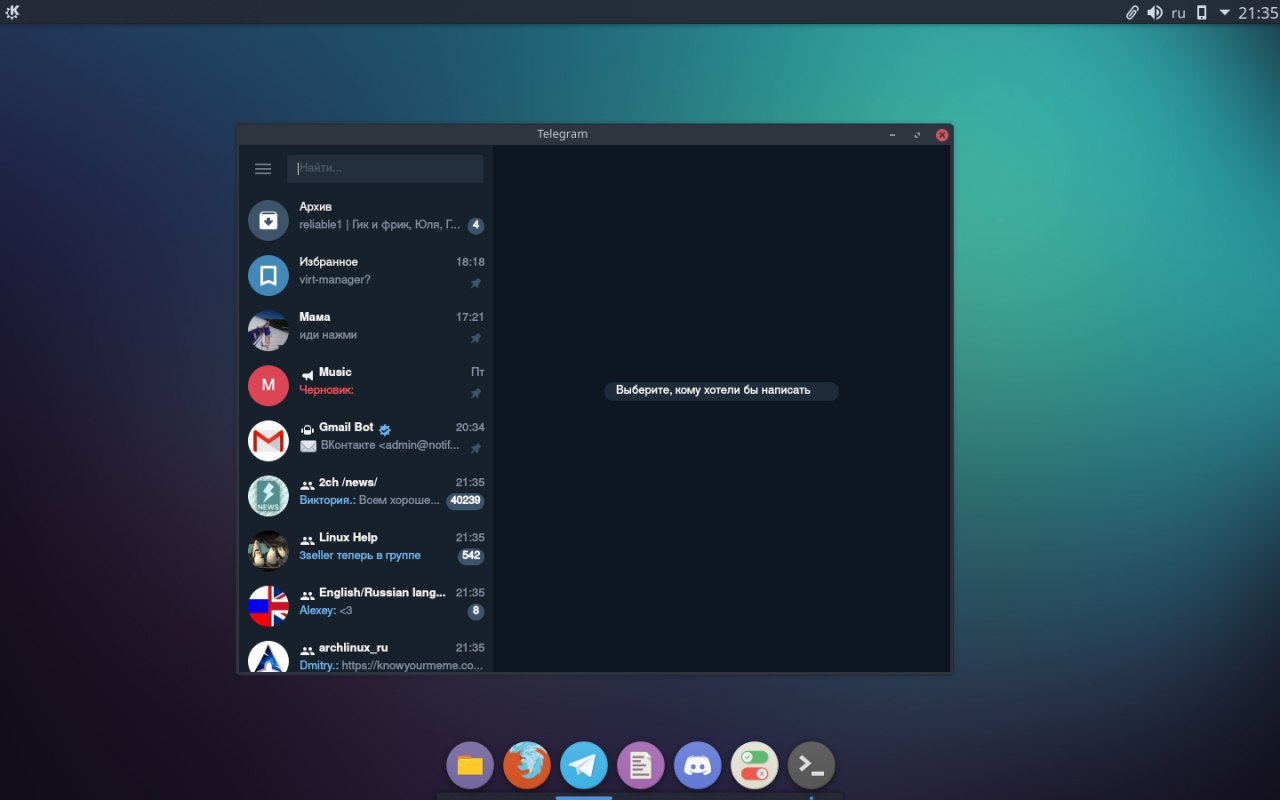This screenshot has height=800, width=1280.
Task: Open the volume control in tray
Action: pos(1155,13)
